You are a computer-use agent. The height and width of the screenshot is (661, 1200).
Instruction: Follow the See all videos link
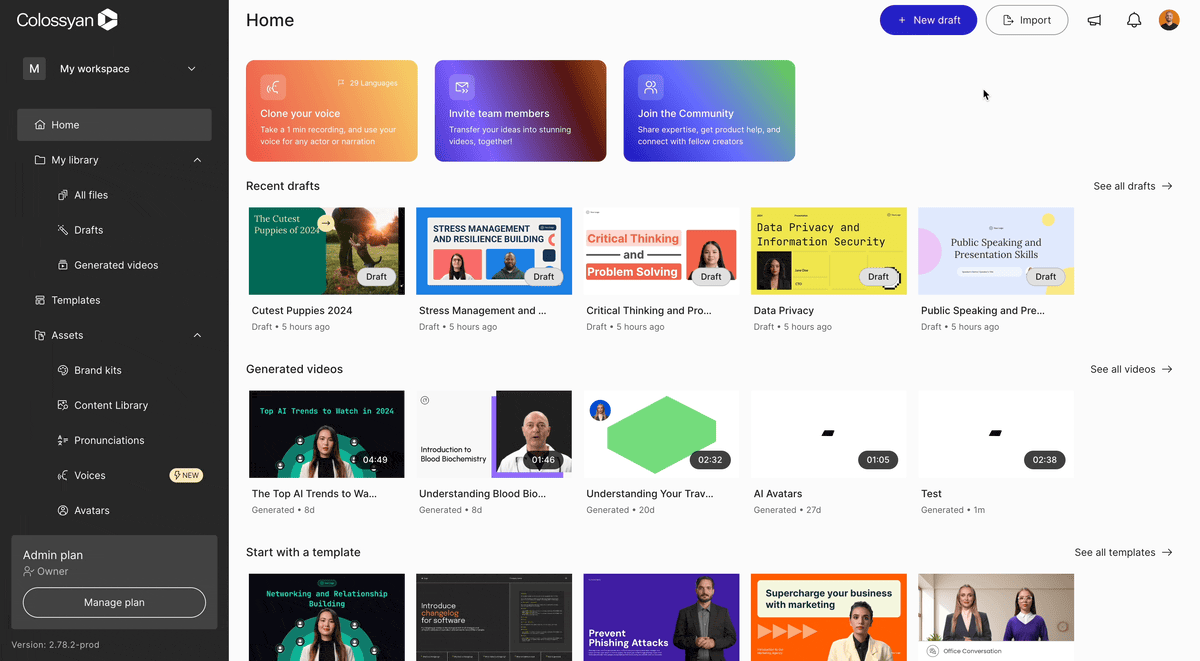click(1131, 369)
